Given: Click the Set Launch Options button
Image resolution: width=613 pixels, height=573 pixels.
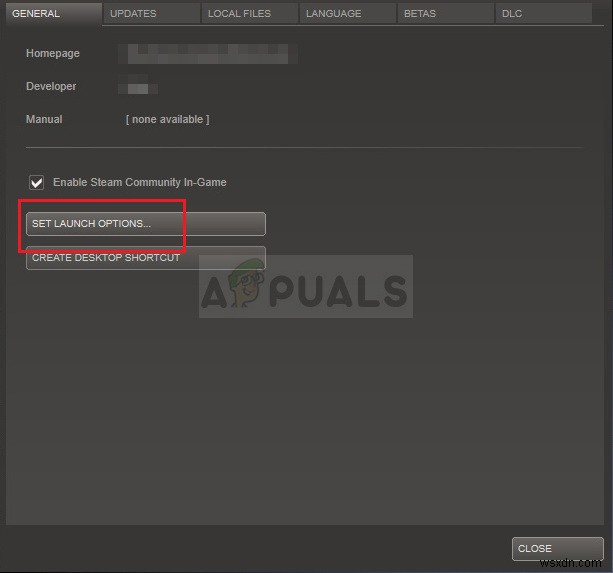Looking at the screenshot, I should [146, 224].
